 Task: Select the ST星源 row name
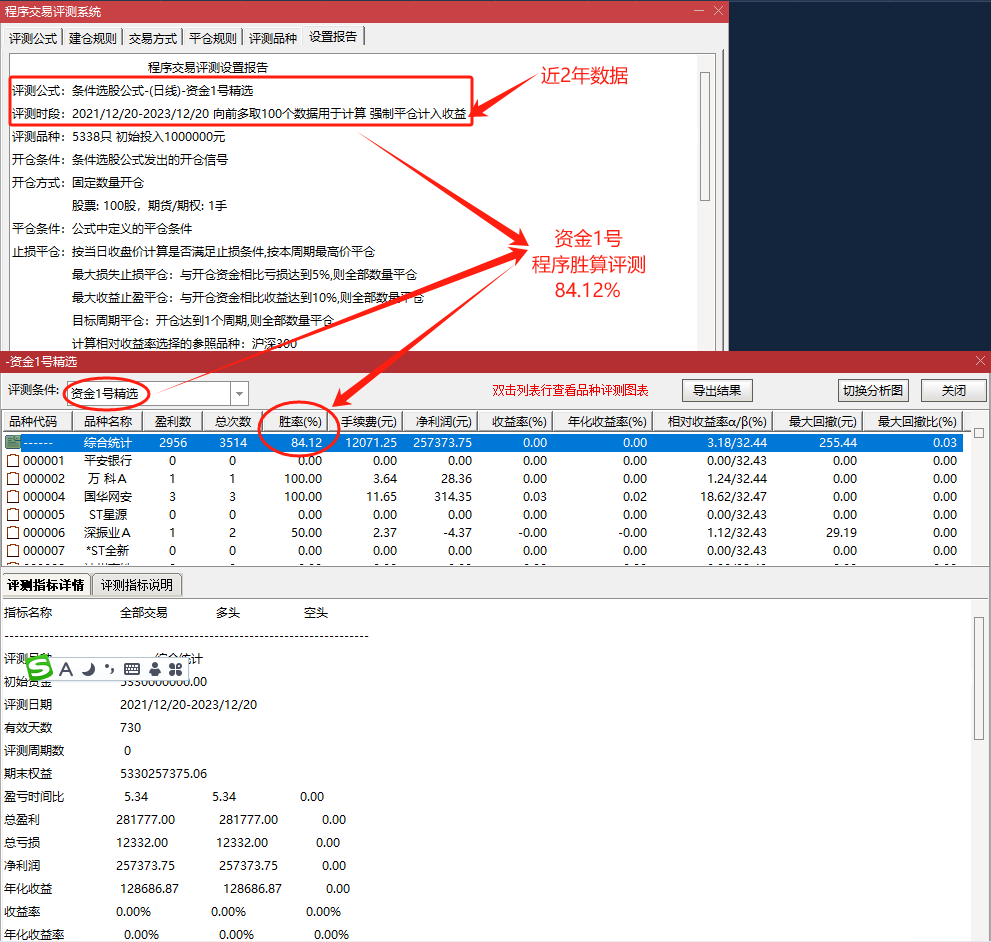click(107, 515)
